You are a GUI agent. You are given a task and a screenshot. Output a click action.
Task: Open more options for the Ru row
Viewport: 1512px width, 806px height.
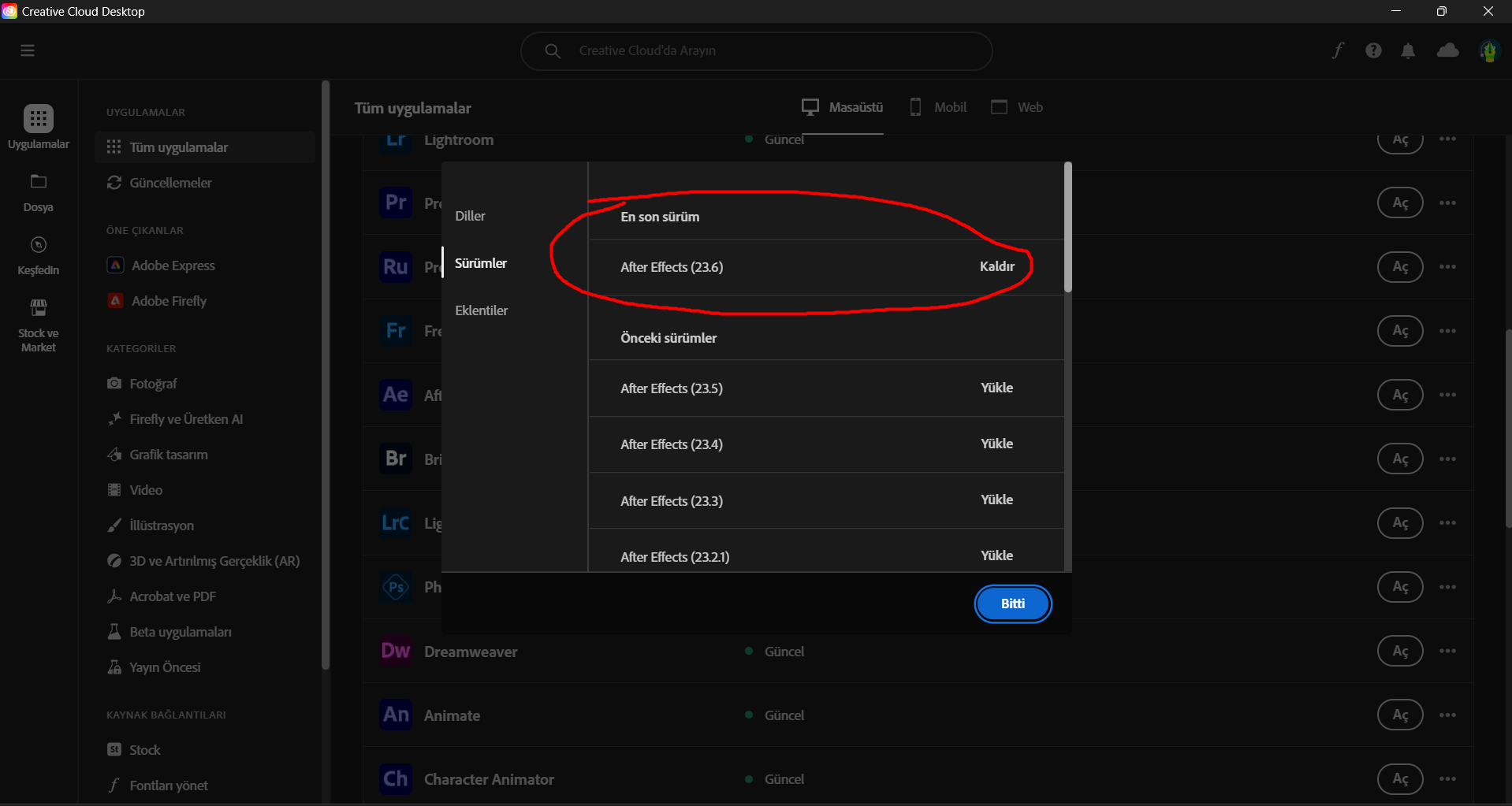click(x=1447, y=266)
